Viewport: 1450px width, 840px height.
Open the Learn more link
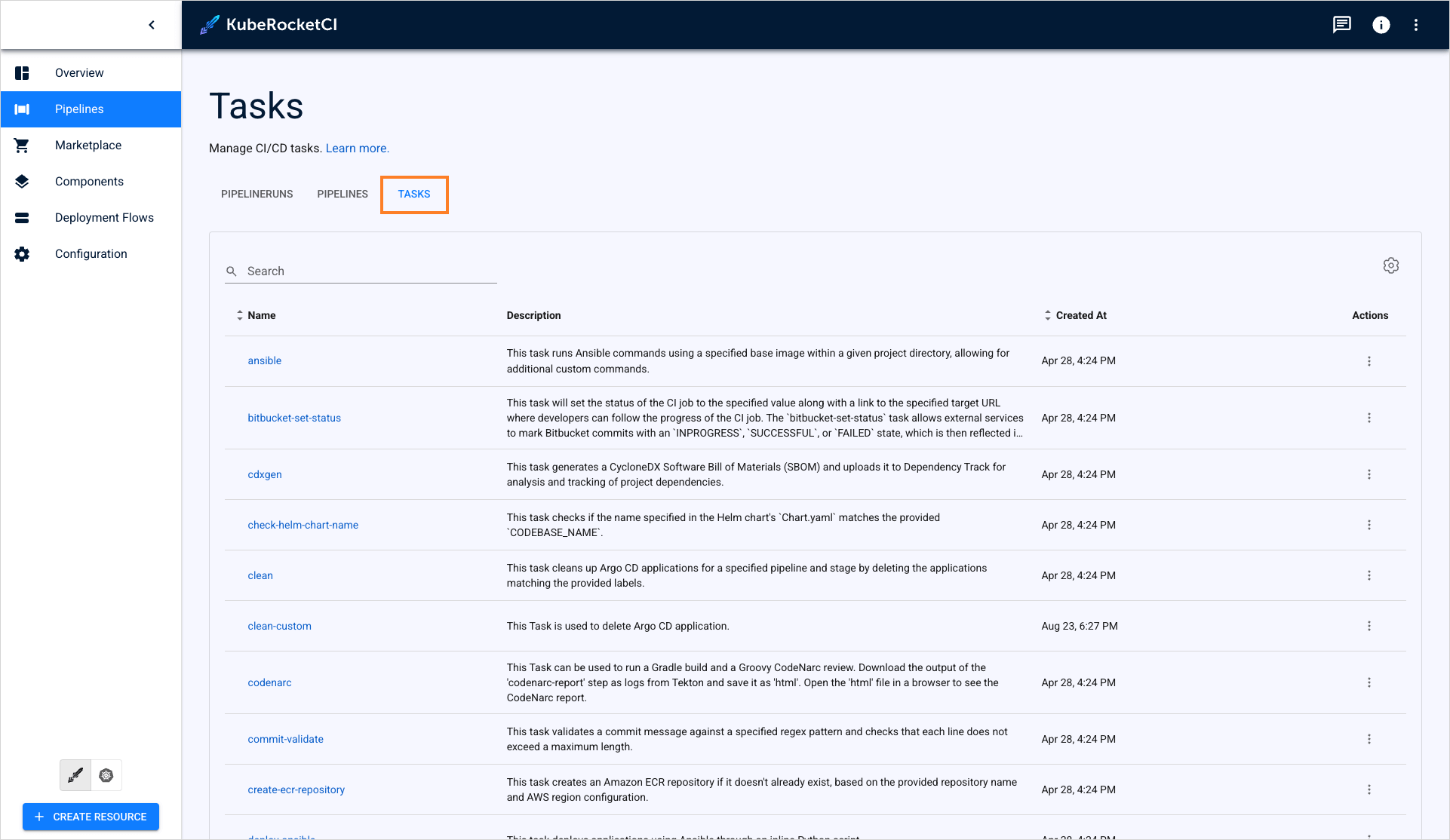coord(357,148)
